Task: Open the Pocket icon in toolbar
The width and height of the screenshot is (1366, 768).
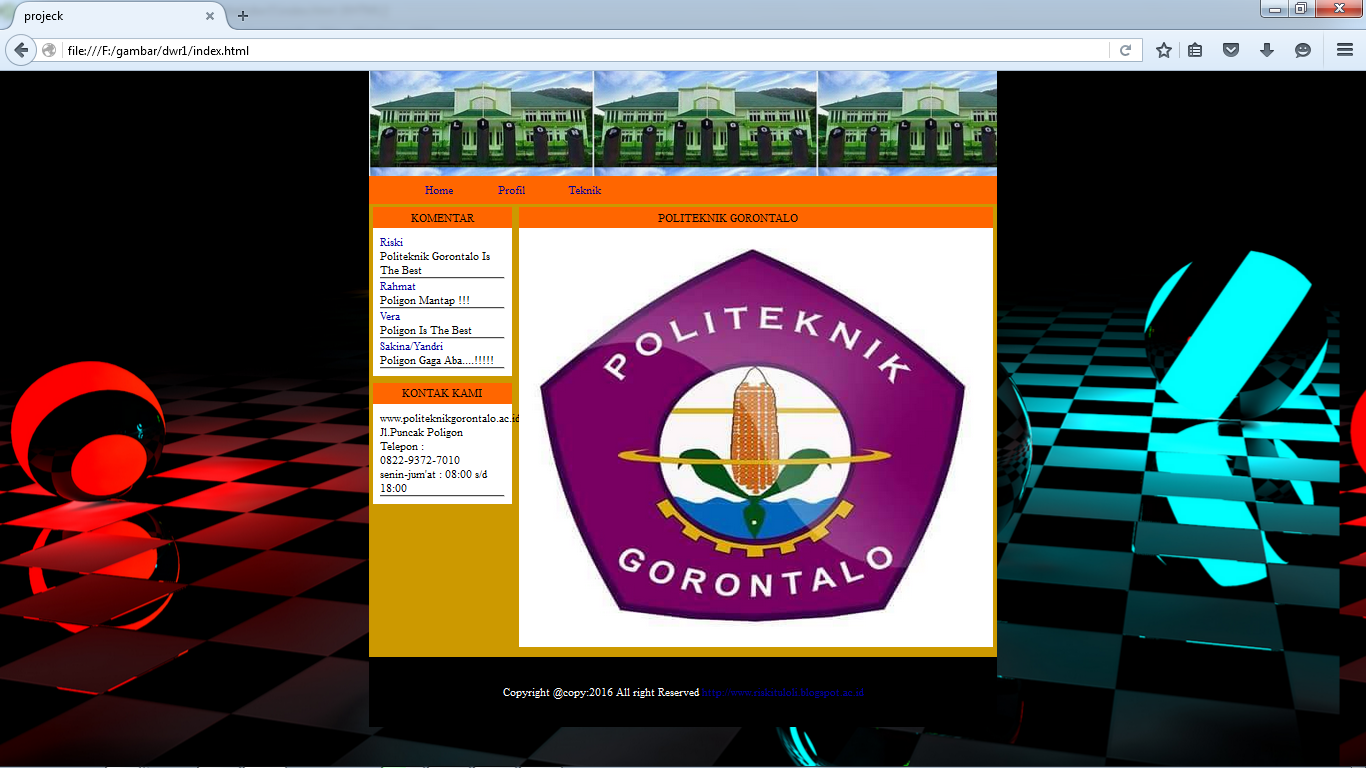Action: (1231, 50)
